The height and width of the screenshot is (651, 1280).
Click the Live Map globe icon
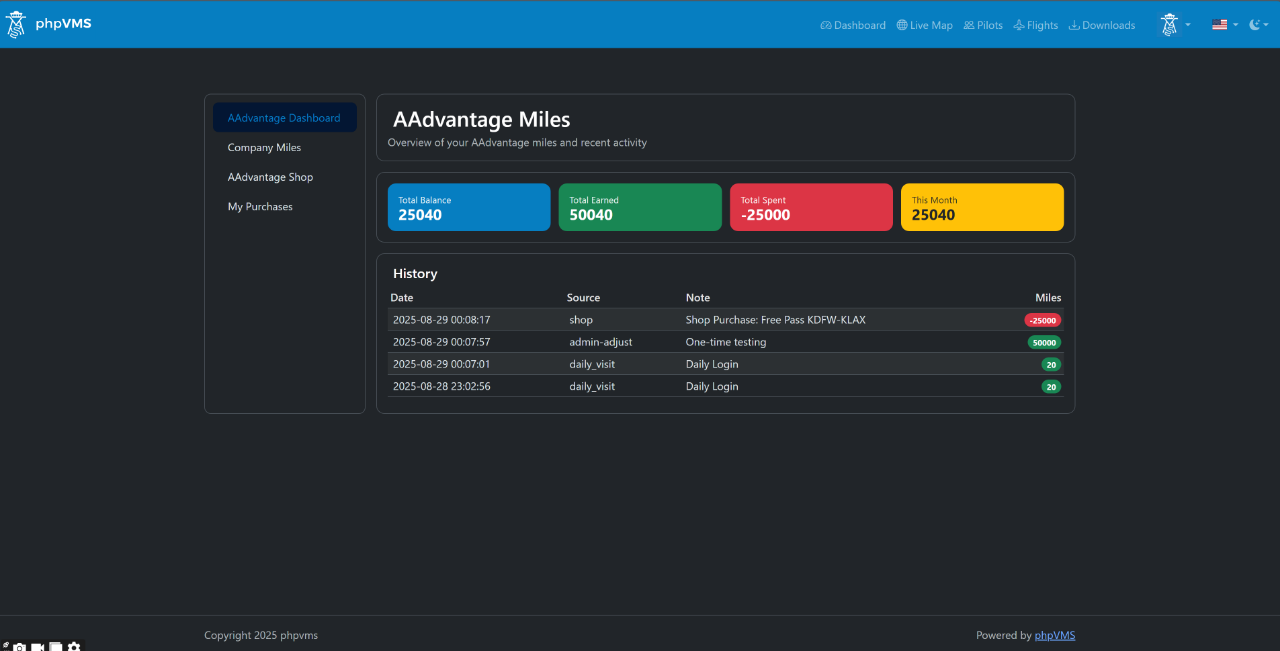tap(904, 24)
